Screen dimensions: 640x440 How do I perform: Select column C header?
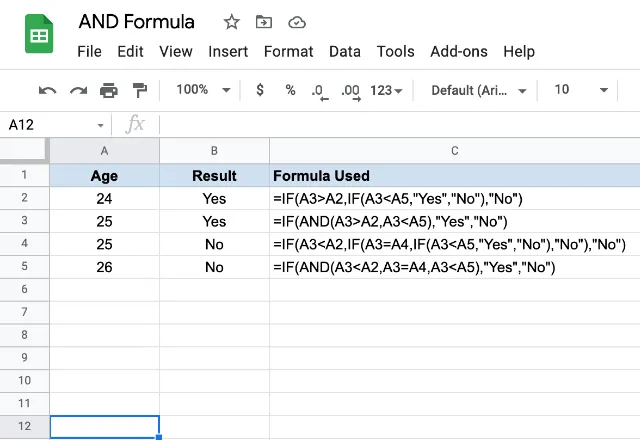click(x=455, y=151)
